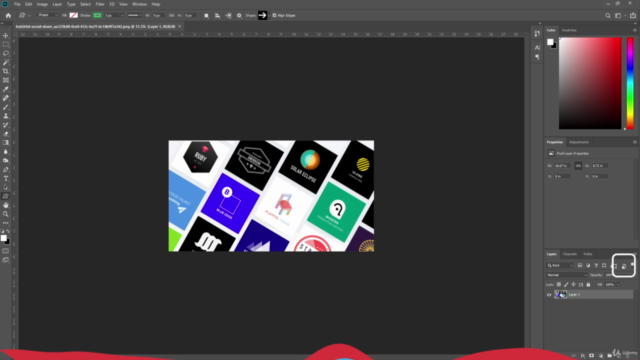Open the tool preset picker dropdown
This screenshot has width=640, height=360.
tap(24, 16)
